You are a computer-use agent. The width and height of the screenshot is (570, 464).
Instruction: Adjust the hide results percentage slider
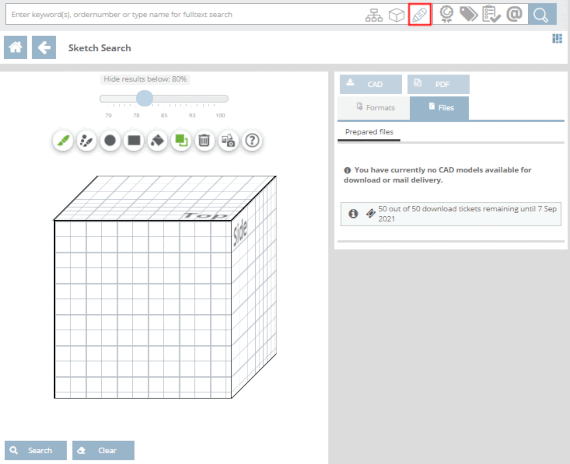pos(144,99)
